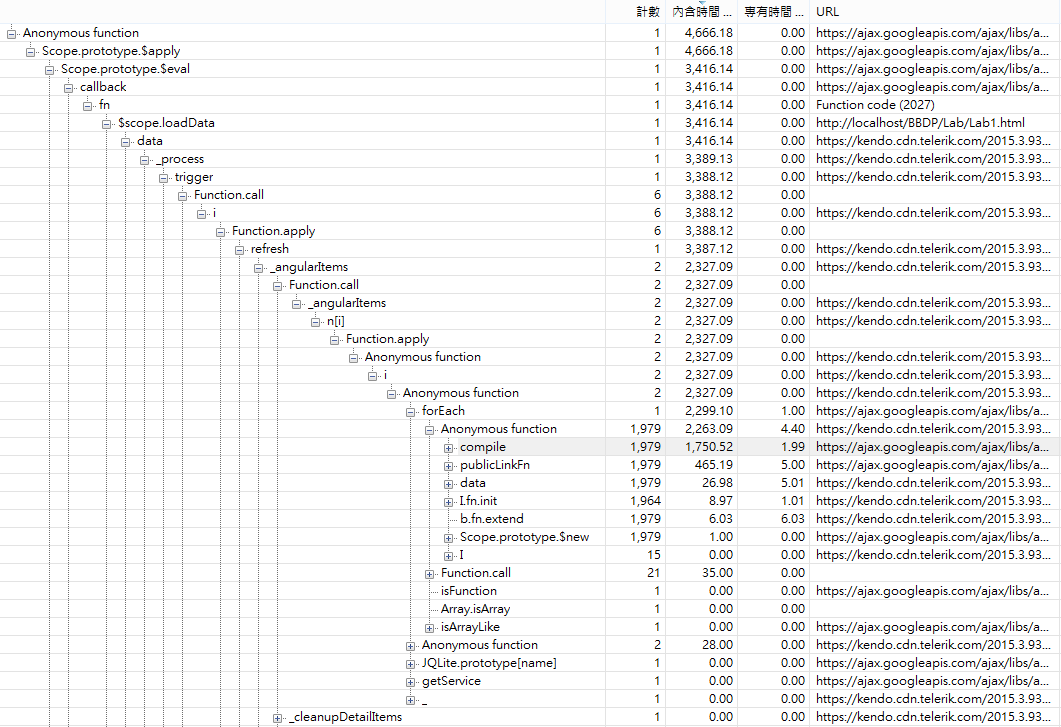Collapse the Scope.prototype.$apply node
The width and height of the screenshot is (1061, 727).
(x=30, y=51)
